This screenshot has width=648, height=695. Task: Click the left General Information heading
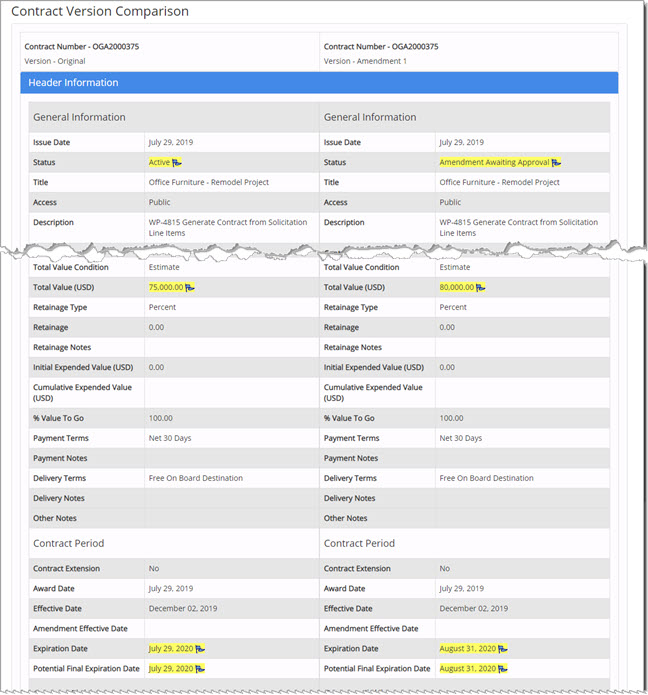pos(79,117)
